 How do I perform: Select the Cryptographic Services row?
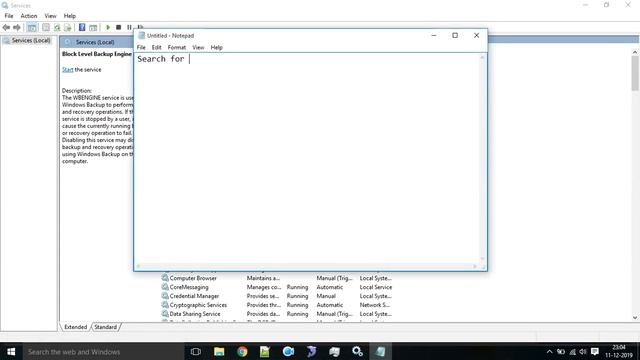(277, 305)
